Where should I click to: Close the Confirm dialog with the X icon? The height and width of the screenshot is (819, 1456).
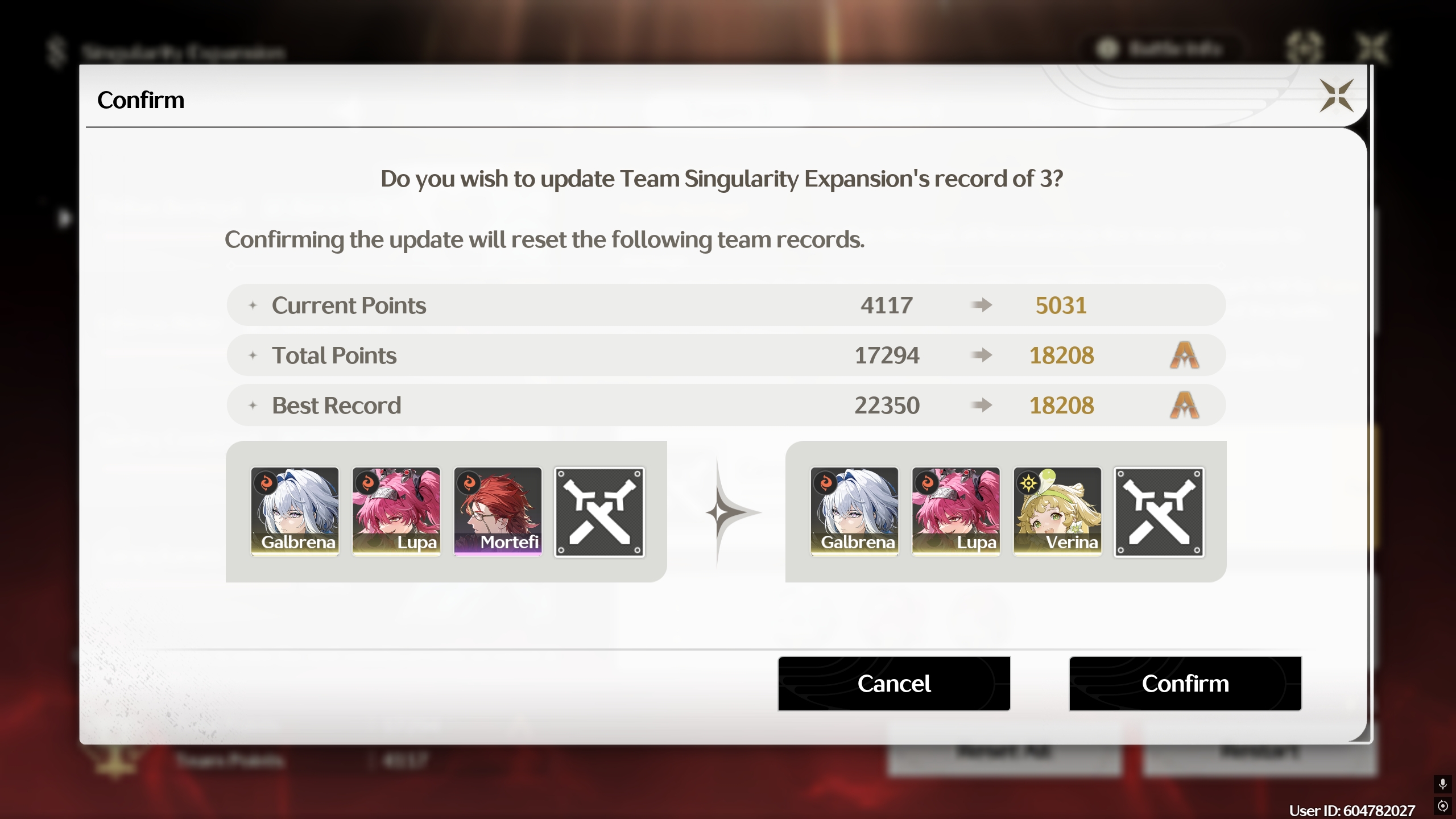(1337, 96)
